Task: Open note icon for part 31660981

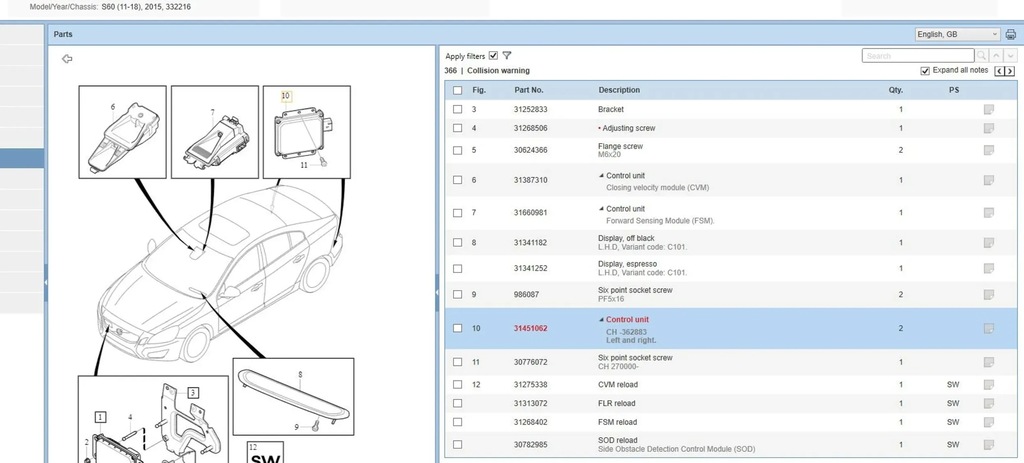Action: [989, 212]
